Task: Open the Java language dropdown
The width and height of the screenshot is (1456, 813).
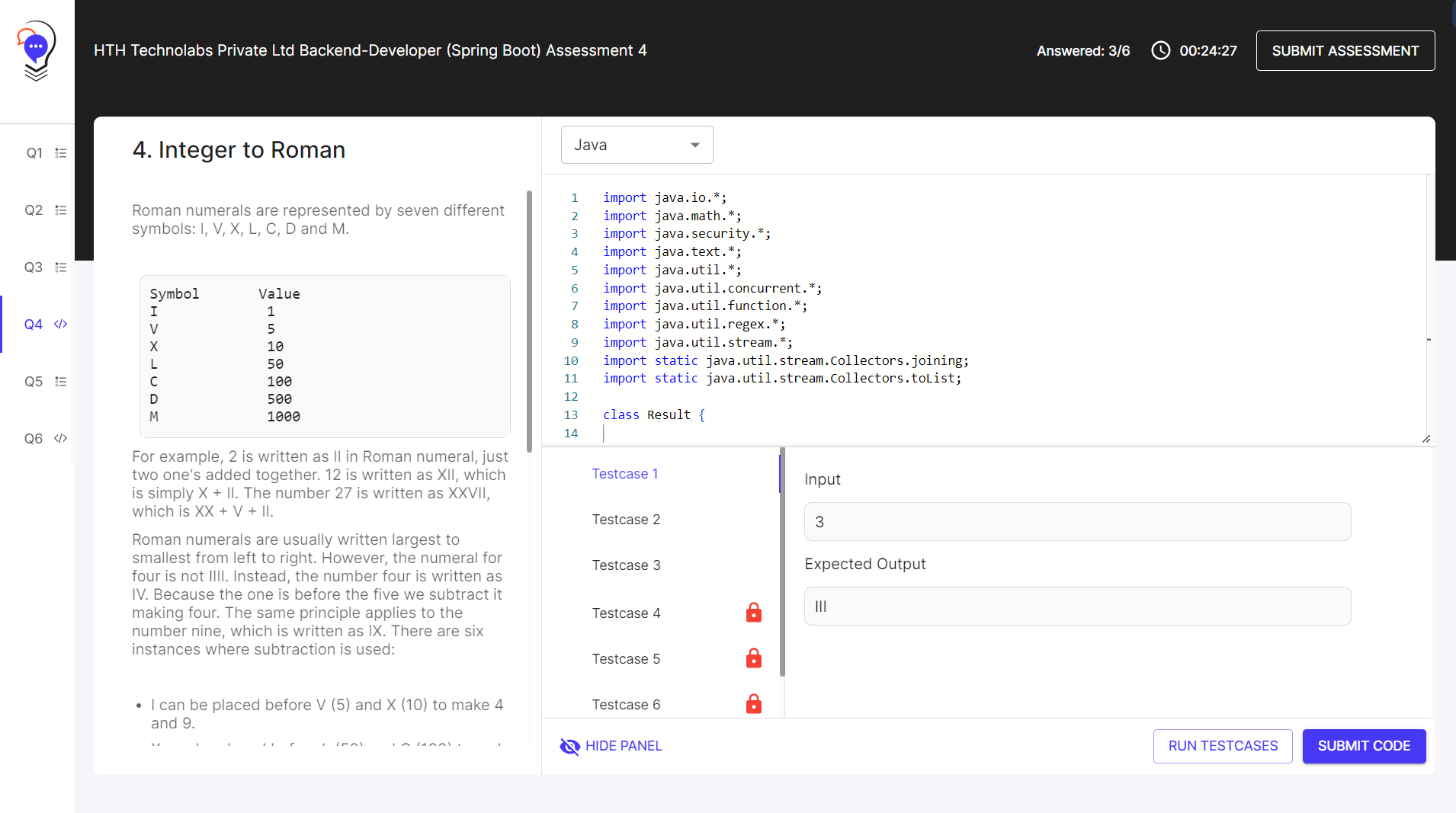Action: click(x=637, y=145)
